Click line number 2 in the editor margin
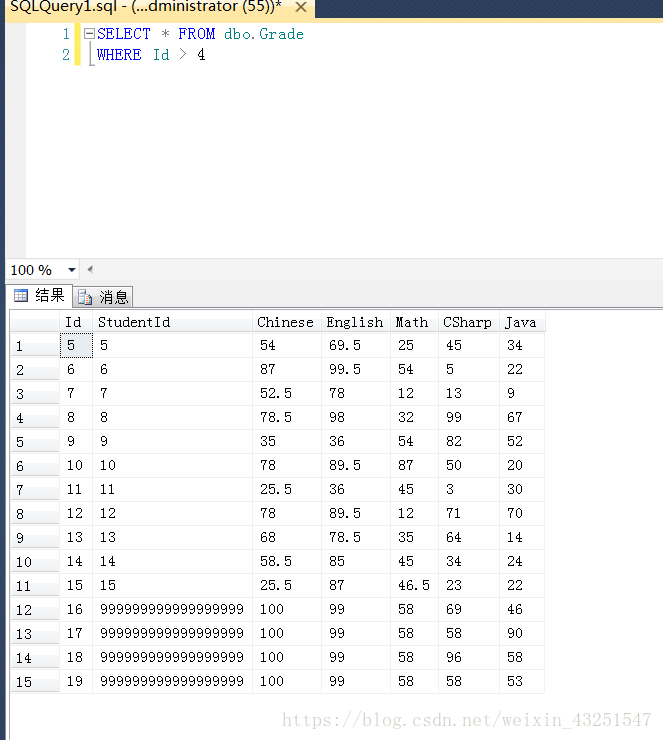This screenshot has height=740, width=663. pyautogui.click(x=66, y=55)
